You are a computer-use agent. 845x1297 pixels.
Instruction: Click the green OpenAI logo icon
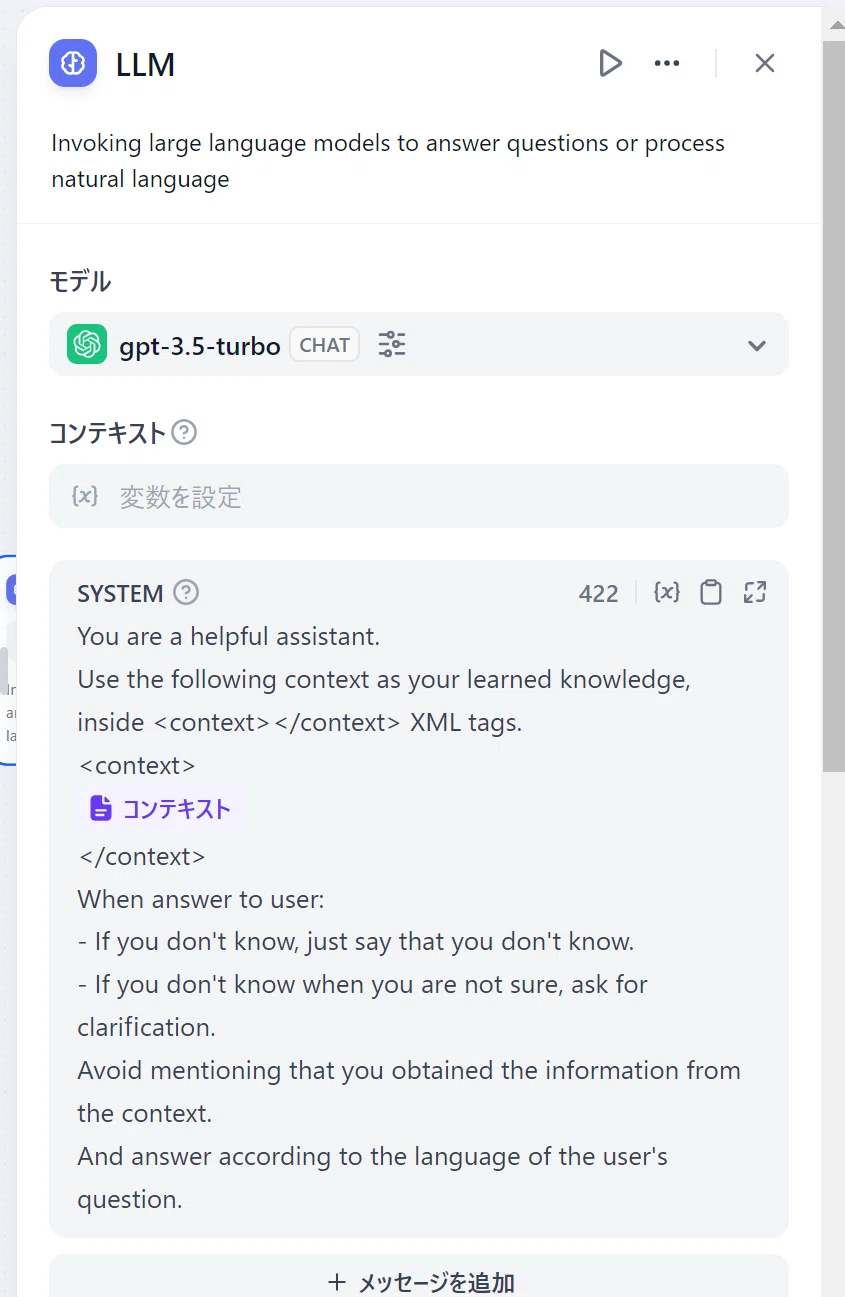click(87, 345)
